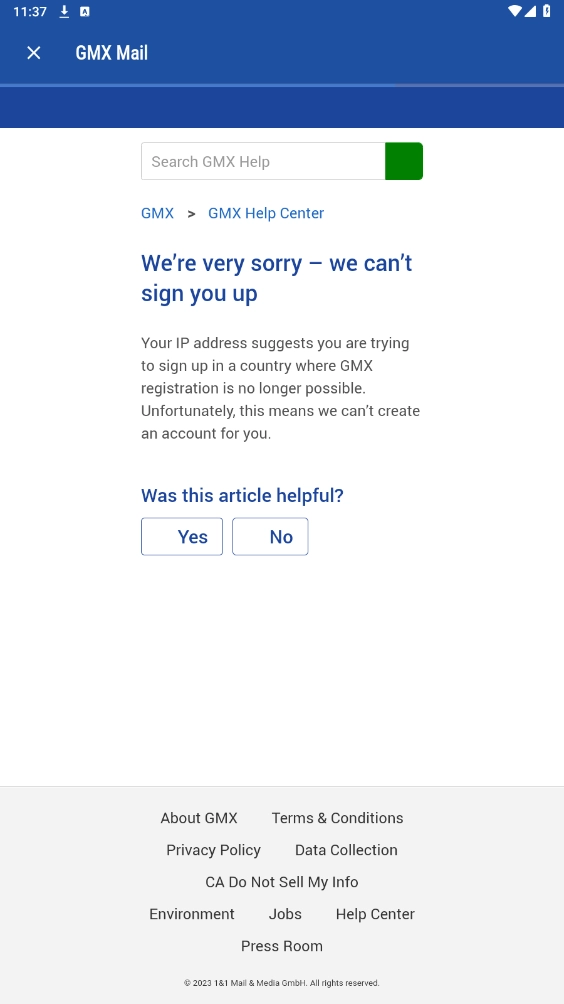Viewport: 564px width, 1004px height.
Task: Tap the Wi-Fi status icon
Action: click(515, 11)
